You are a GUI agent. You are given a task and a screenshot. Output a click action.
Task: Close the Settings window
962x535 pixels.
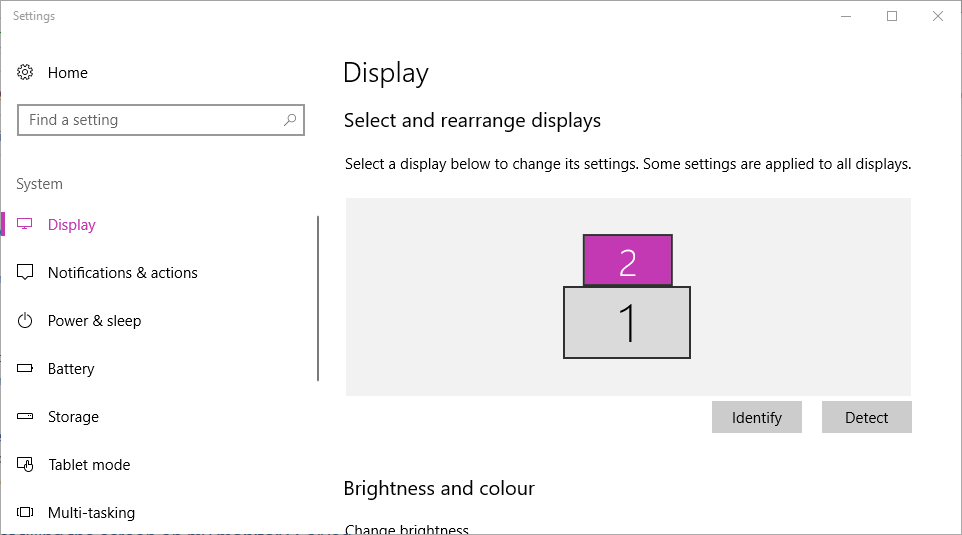pos(938,16)
